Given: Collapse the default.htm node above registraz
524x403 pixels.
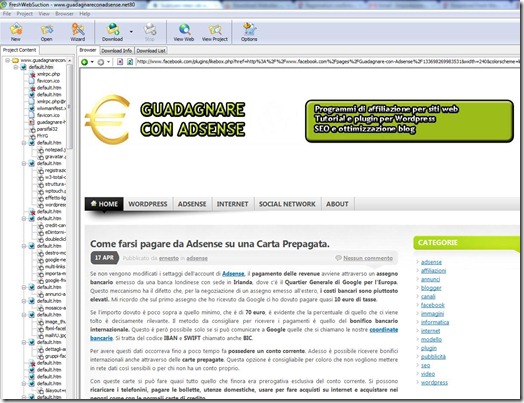Looking at the screenshot, I should point(24,163).
